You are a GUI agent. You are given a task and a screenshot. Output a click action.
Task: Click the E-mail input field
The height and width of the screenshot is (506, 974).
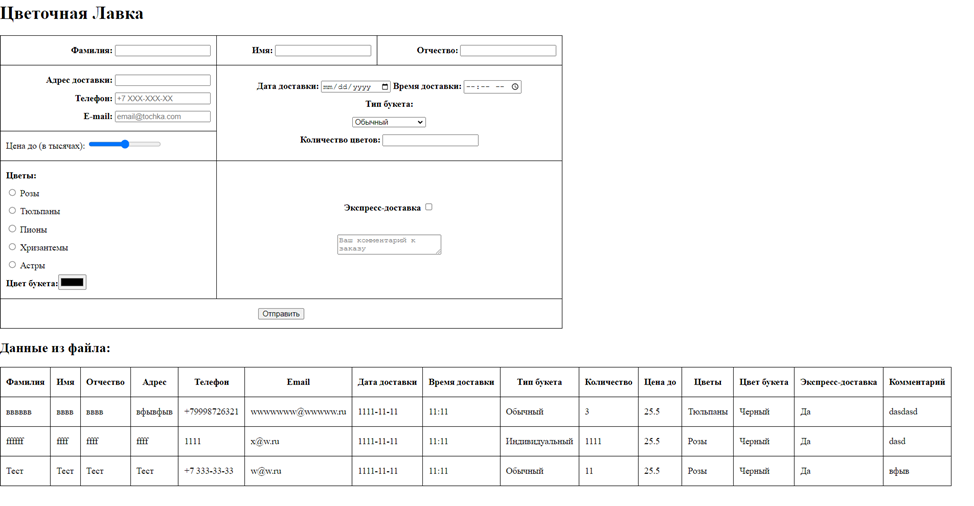pyautogui.click(x=163, y=116)
